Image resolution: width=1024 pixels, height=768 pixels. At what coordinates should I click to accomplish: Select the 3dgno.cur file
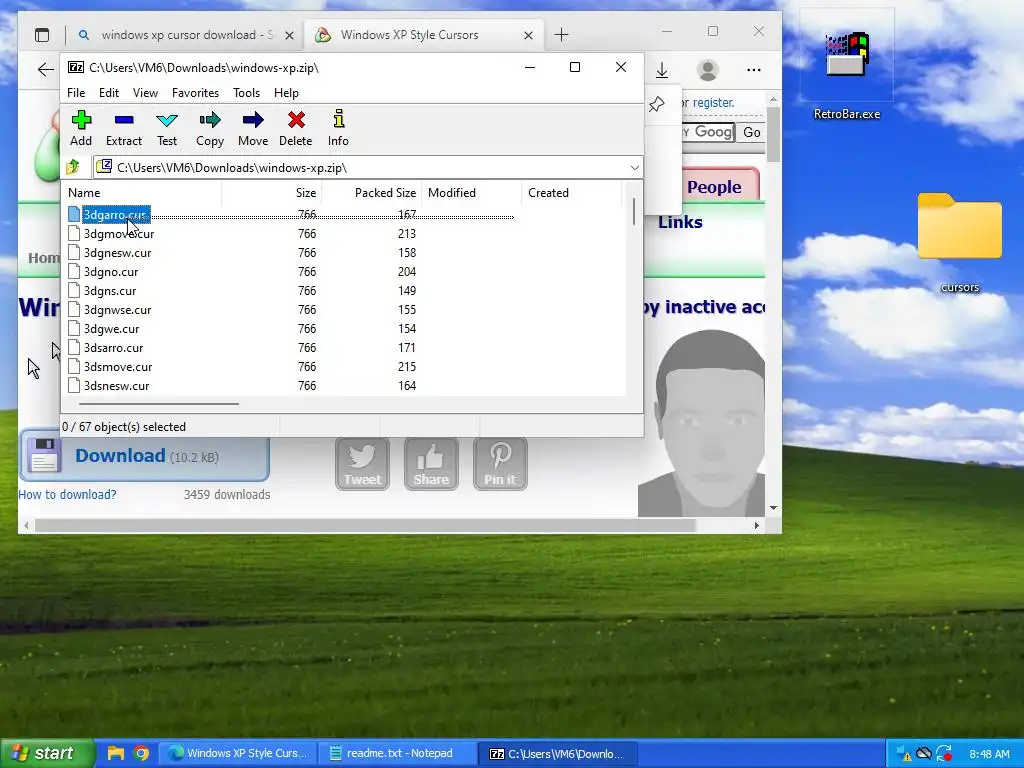pos(110,271)
